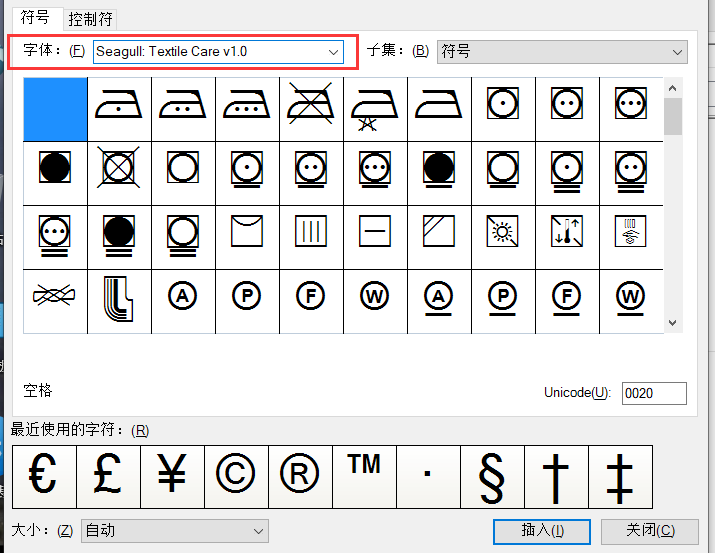Click the 关闭(C) close button
Viewport: 715px width, 553px height.
650,531
